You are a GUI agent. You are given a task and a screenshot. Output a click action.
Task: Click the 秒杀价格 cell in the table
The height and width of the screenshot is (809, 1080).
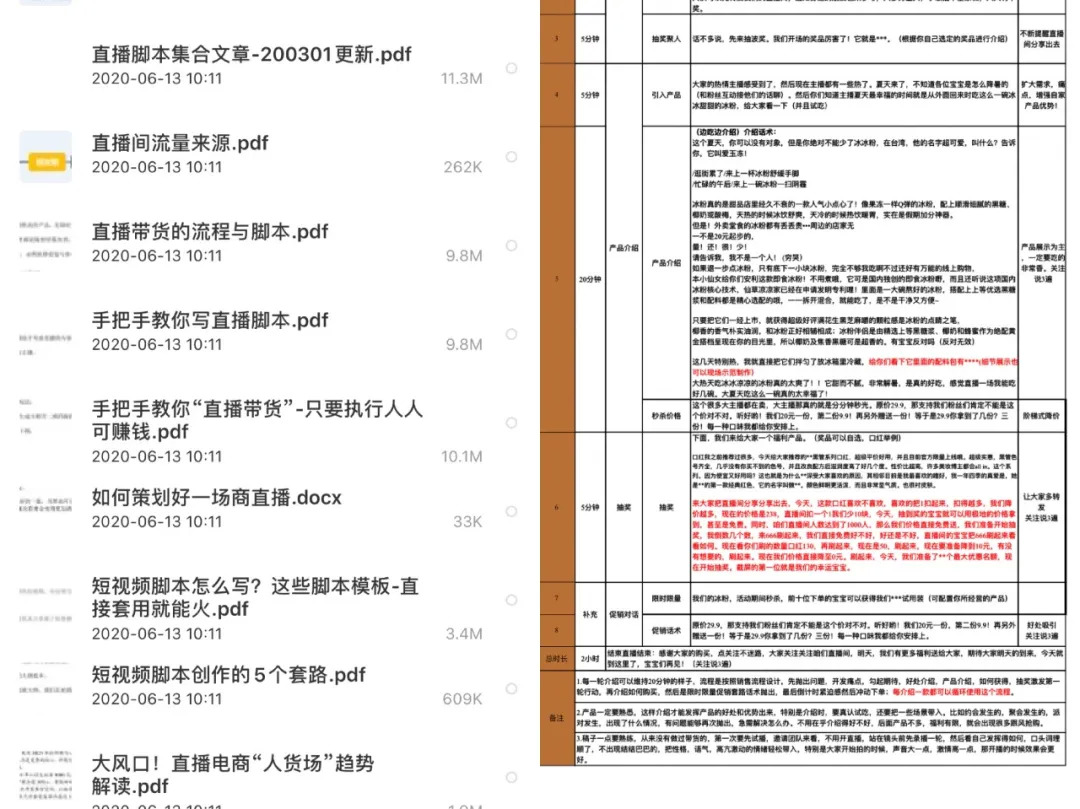point(666,416)
